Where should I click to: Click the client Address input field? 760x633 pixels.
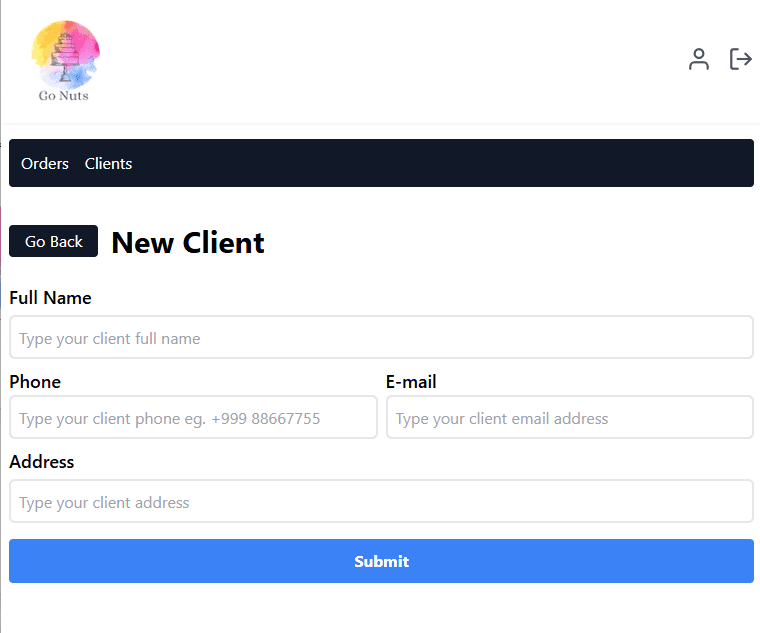381,501
